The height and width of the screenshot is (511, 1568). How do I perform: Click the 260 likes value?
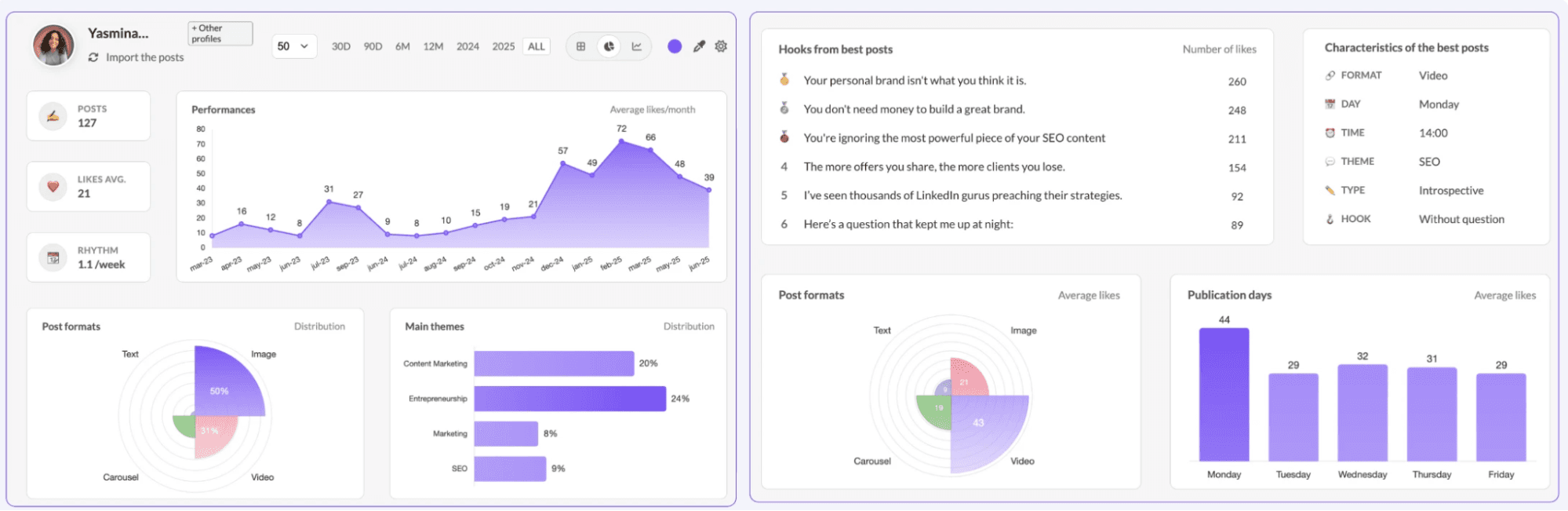coord(1237,82)
